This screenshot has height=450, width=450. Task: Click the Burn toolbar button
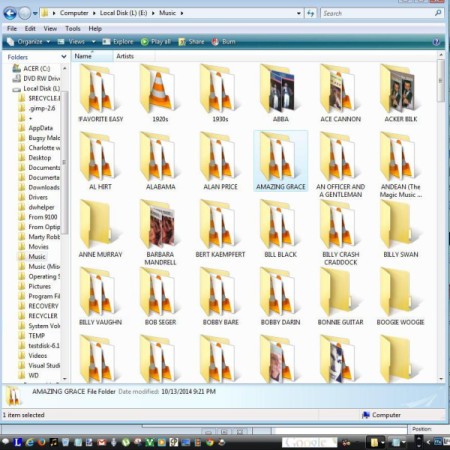click(x=224, y=42)
